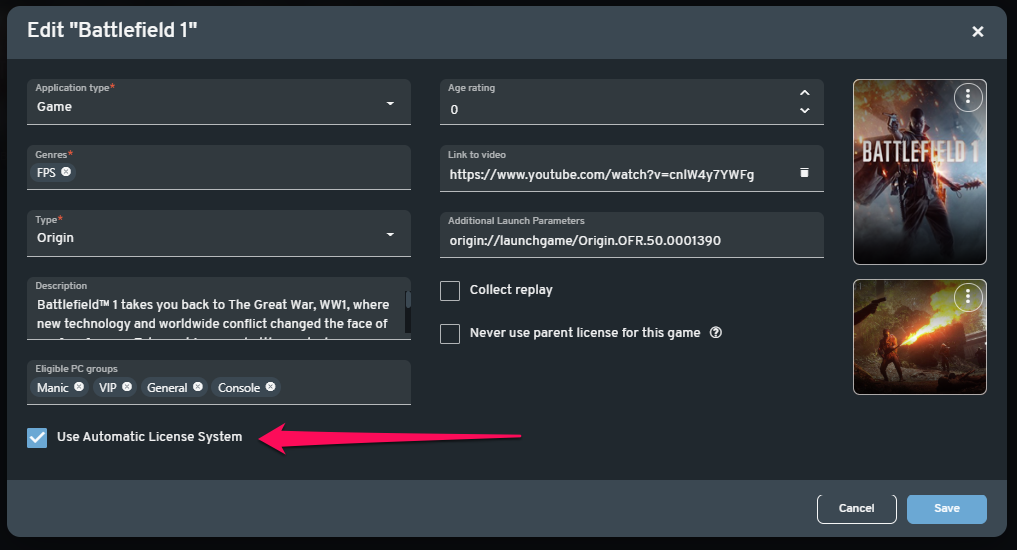The image size is (1017, 550).
Task: Toggle Use Automatic License System checkbox
Action: coord(37,438)
